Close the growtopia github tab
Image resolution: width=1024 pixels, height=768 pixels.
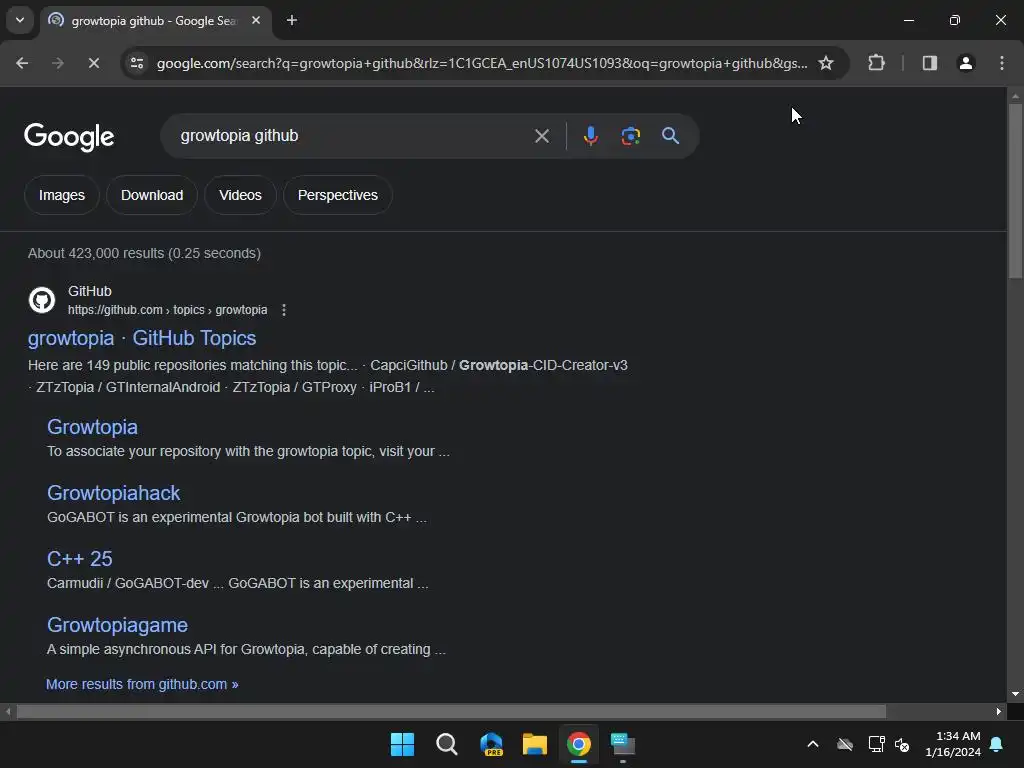[256, 20]
